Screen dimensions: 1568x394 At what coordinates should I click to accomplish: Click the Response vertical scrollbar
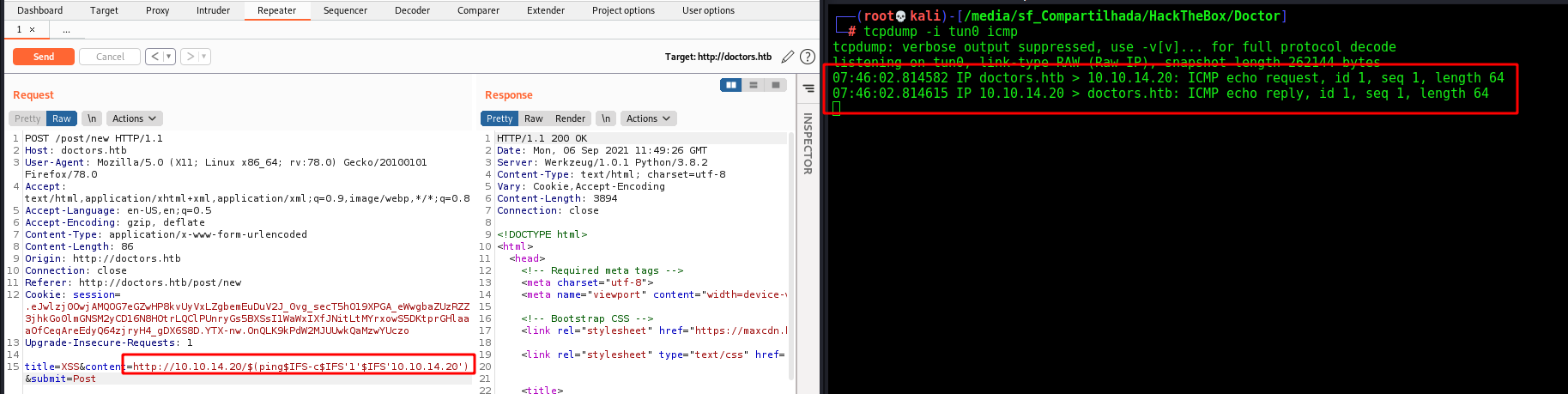pos(791,258)
